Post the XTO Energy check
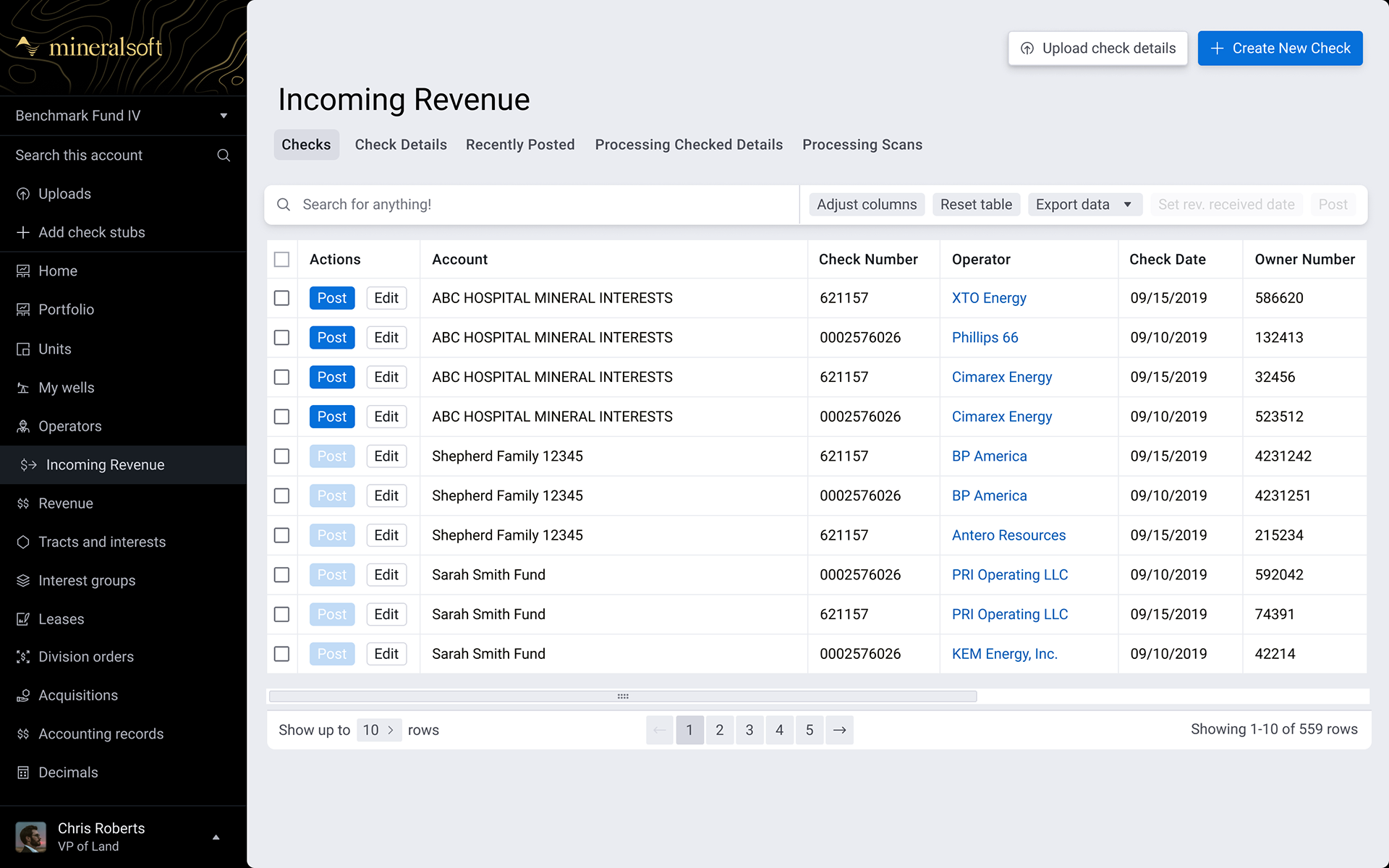The image size is (1389, 868). coord(332,298)
